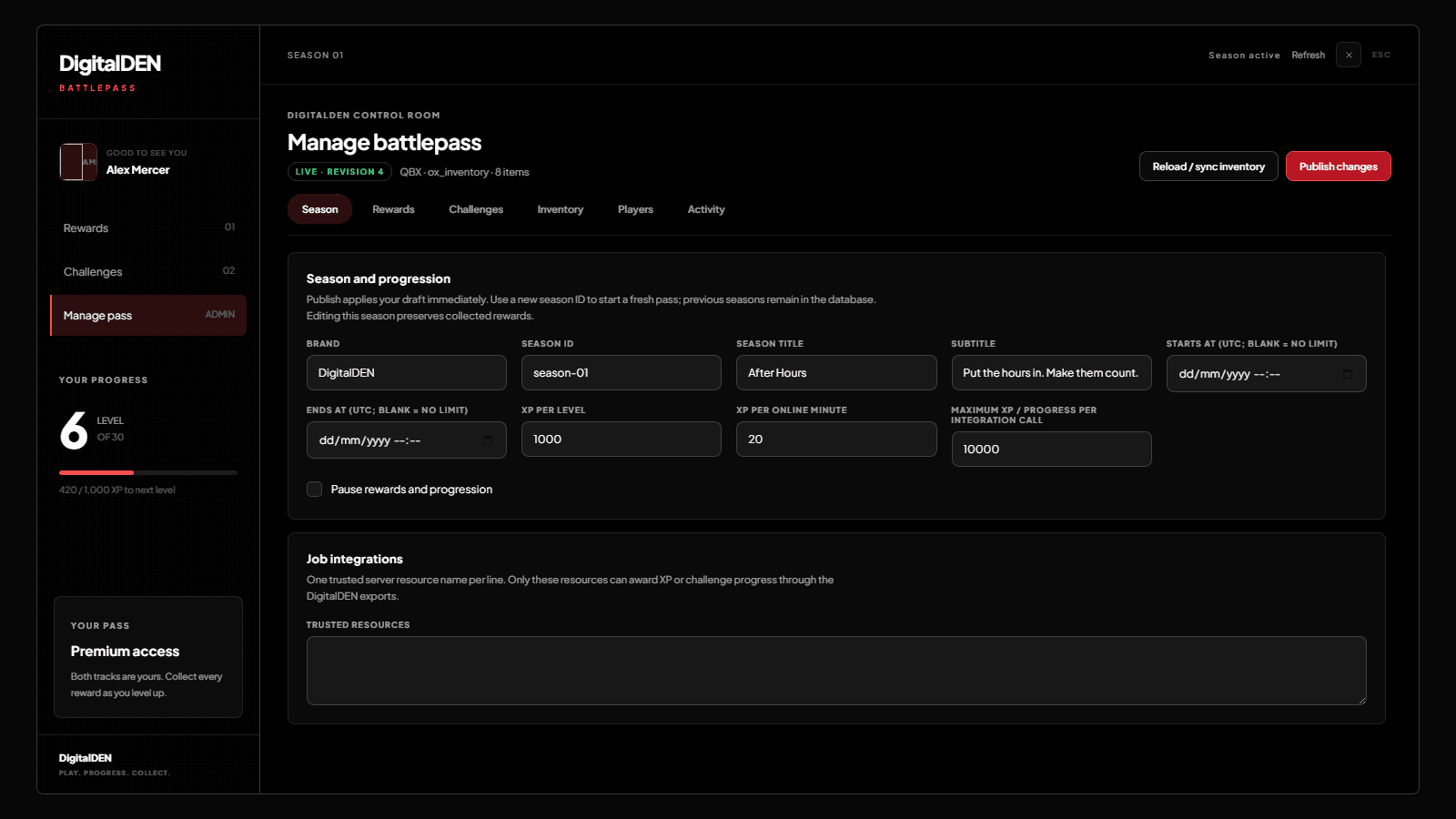Screen dimensions: 1456x819
Task: View the Activity tab
Action: pyautogui.click(x=706, y=209)
